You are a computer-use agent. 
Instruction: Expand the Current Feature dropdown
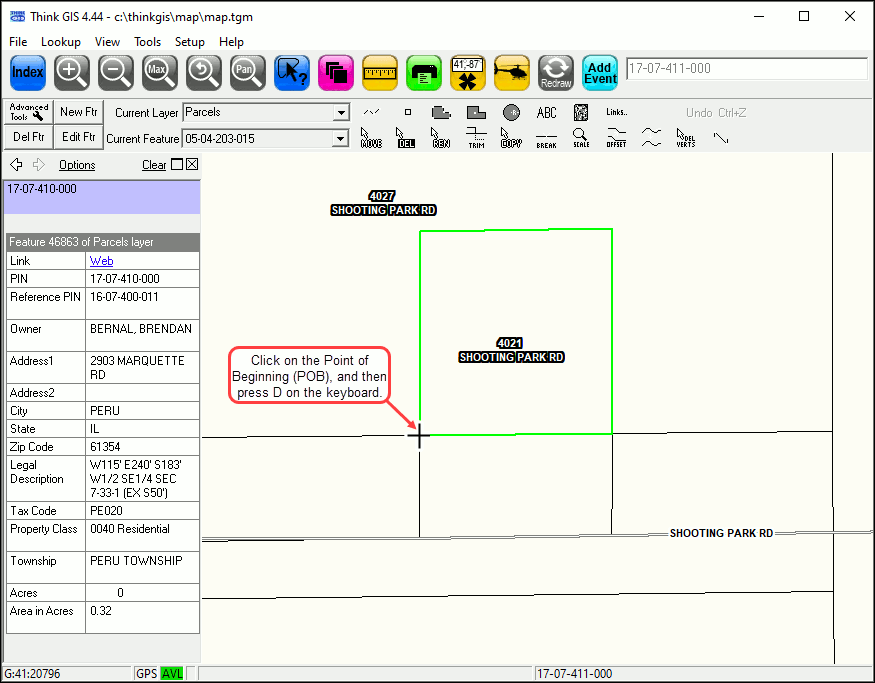click(341, 139)
